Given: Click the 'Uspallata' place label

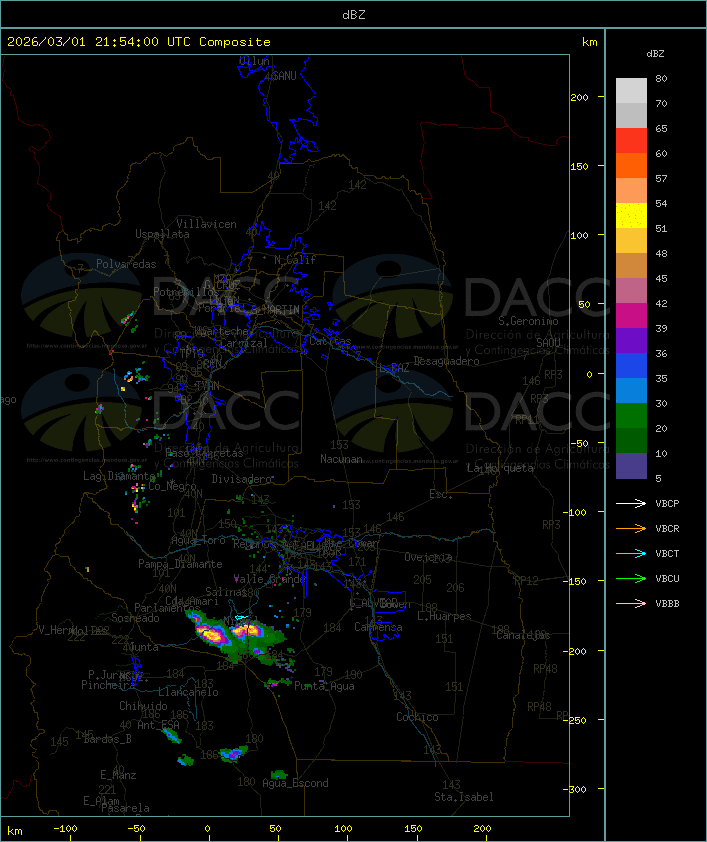Looking at the screenshot, I should click(x=162, y=234).
